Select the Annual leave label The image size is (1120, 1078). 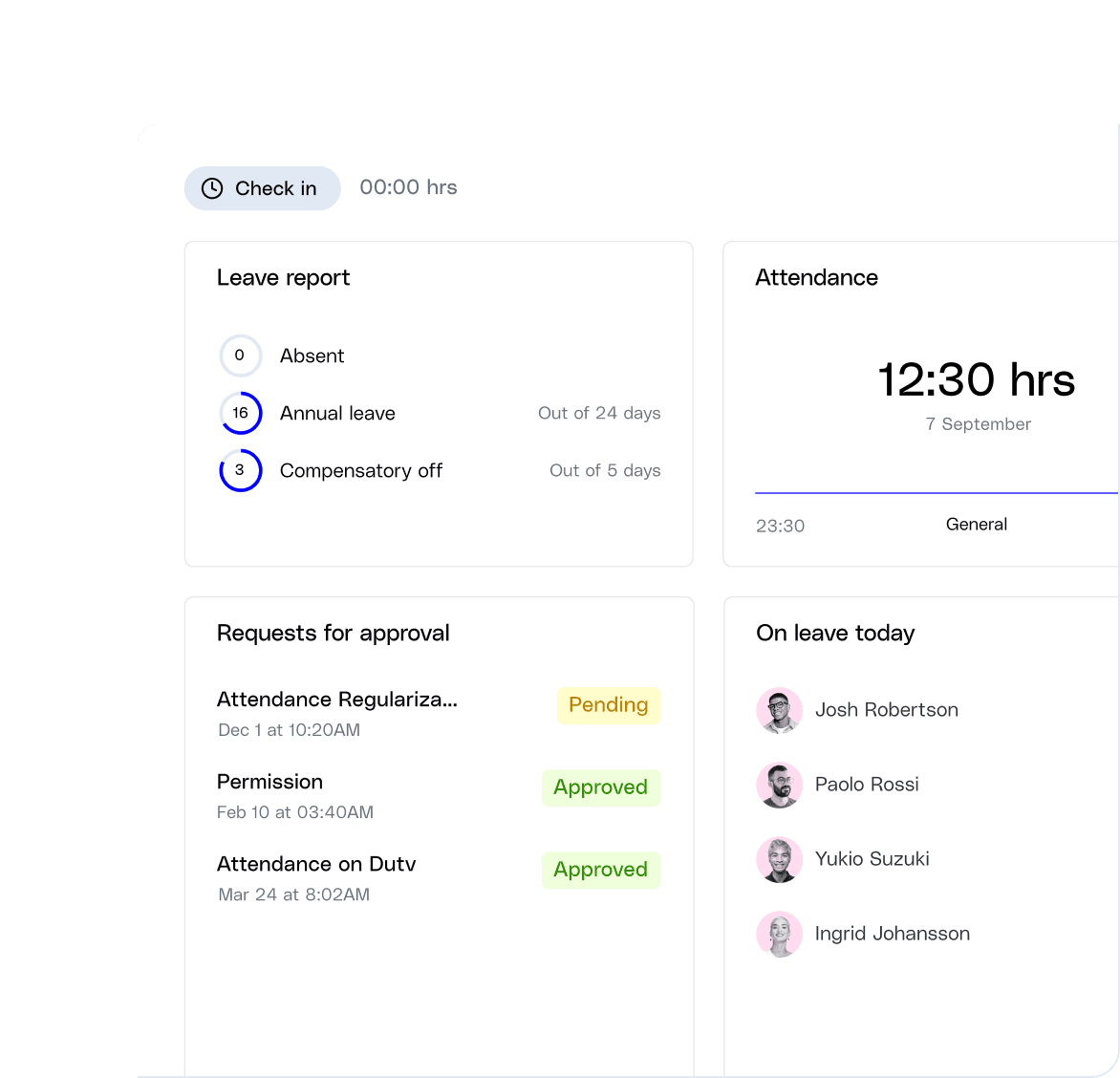pyautogui.click(x=337, y=413)
